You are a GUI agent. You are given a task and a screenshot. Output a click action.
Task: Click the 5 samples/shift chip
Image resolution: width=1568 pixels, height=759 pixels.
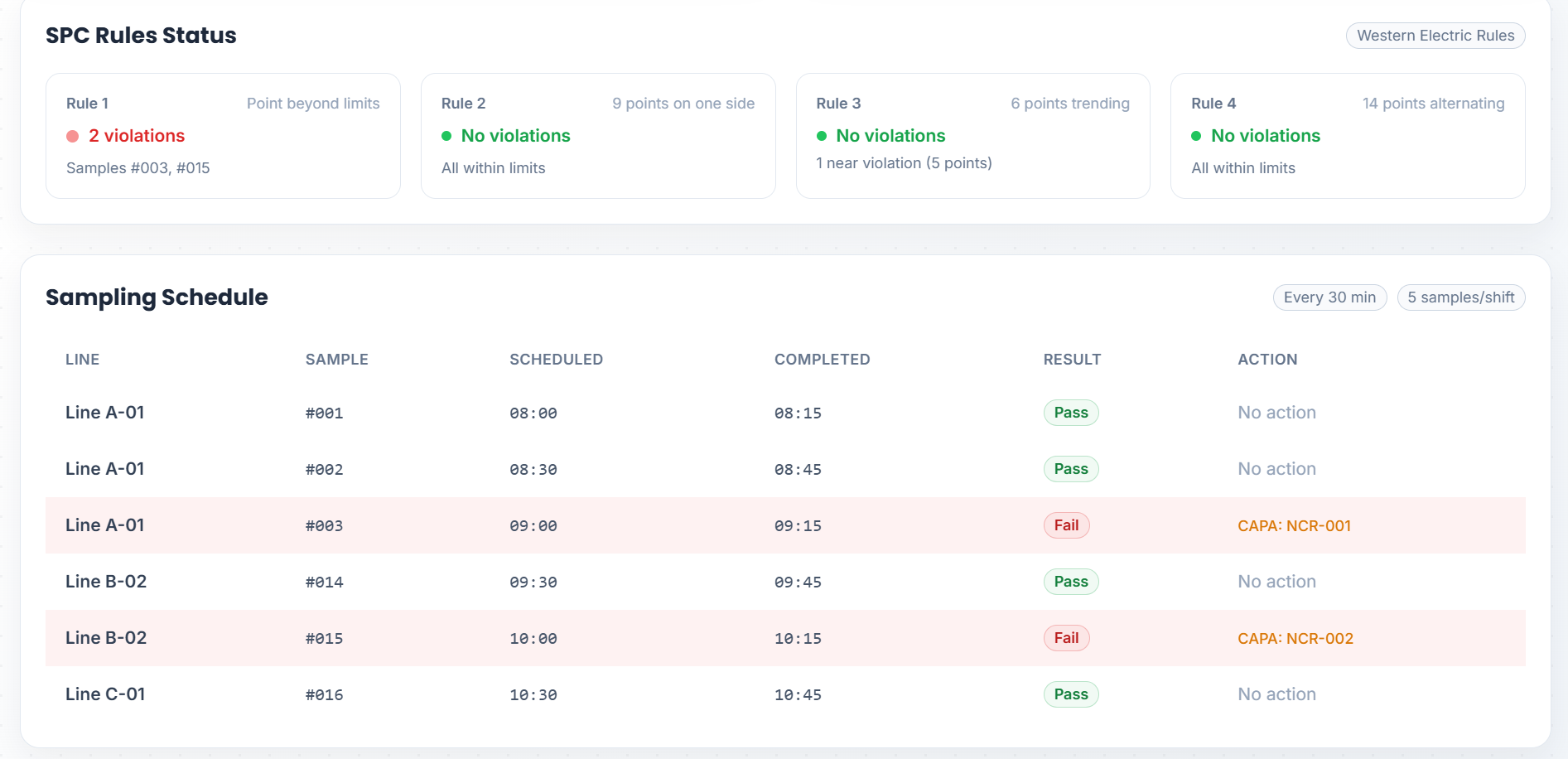coord(1460,297)
